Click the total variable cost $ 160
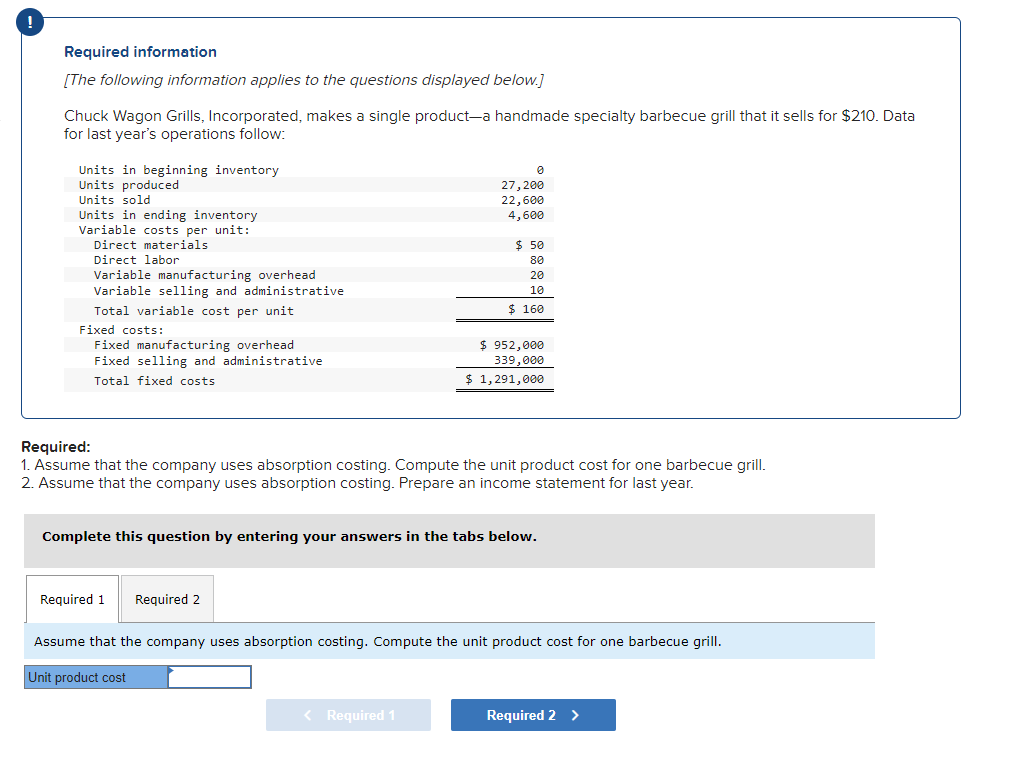The image size is (1010, 779). (526, 309)
